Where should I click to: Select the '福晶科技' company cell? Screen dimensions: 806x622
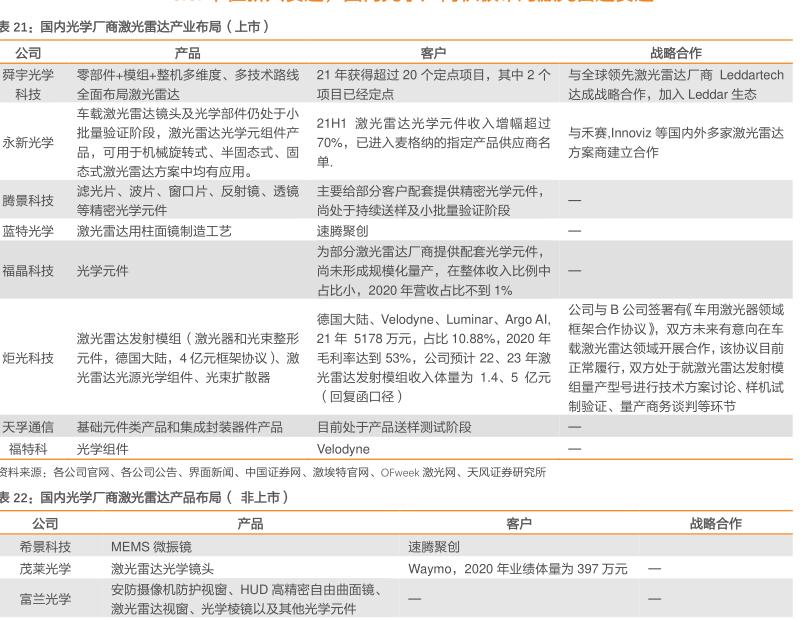(x=28, y=271)
